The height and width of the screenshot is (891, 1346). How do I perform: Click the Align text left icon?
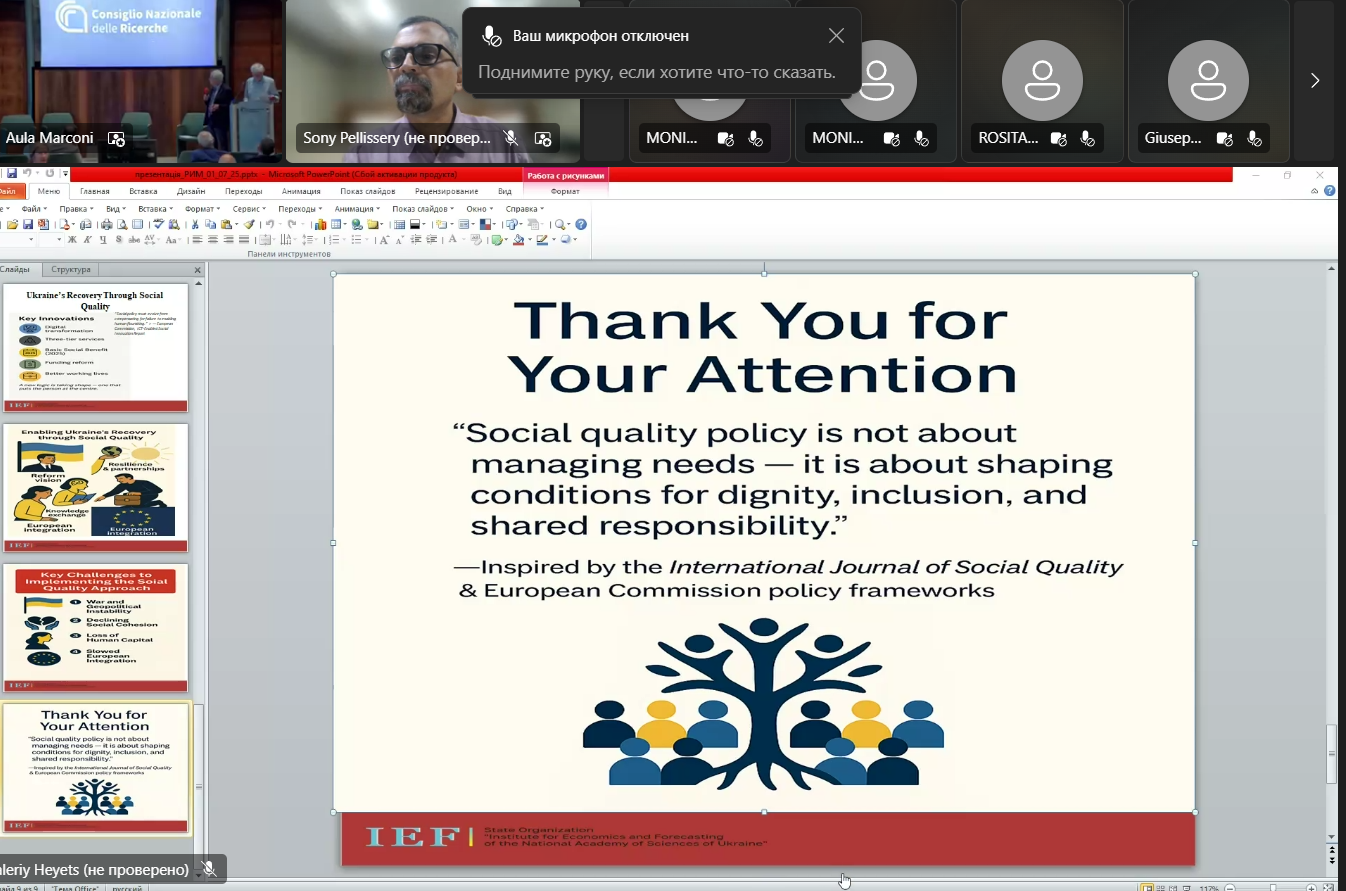coord(197,240)
